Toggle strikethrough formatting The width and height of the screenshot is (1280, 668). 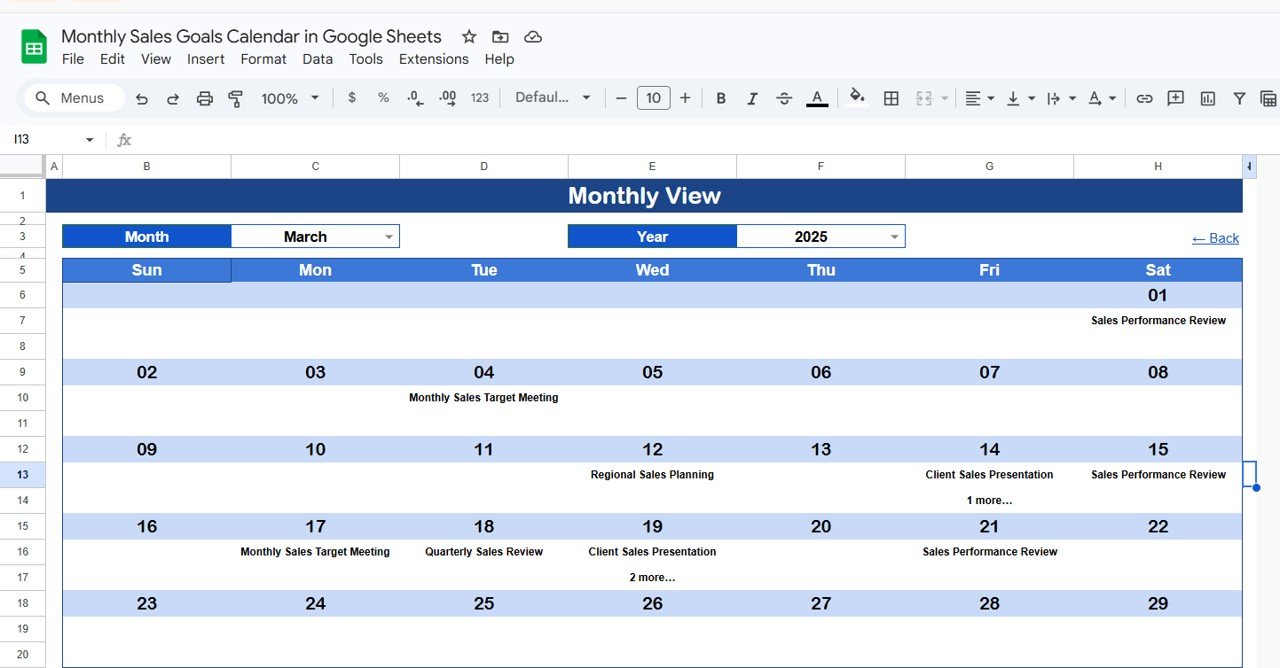(784, 98)
